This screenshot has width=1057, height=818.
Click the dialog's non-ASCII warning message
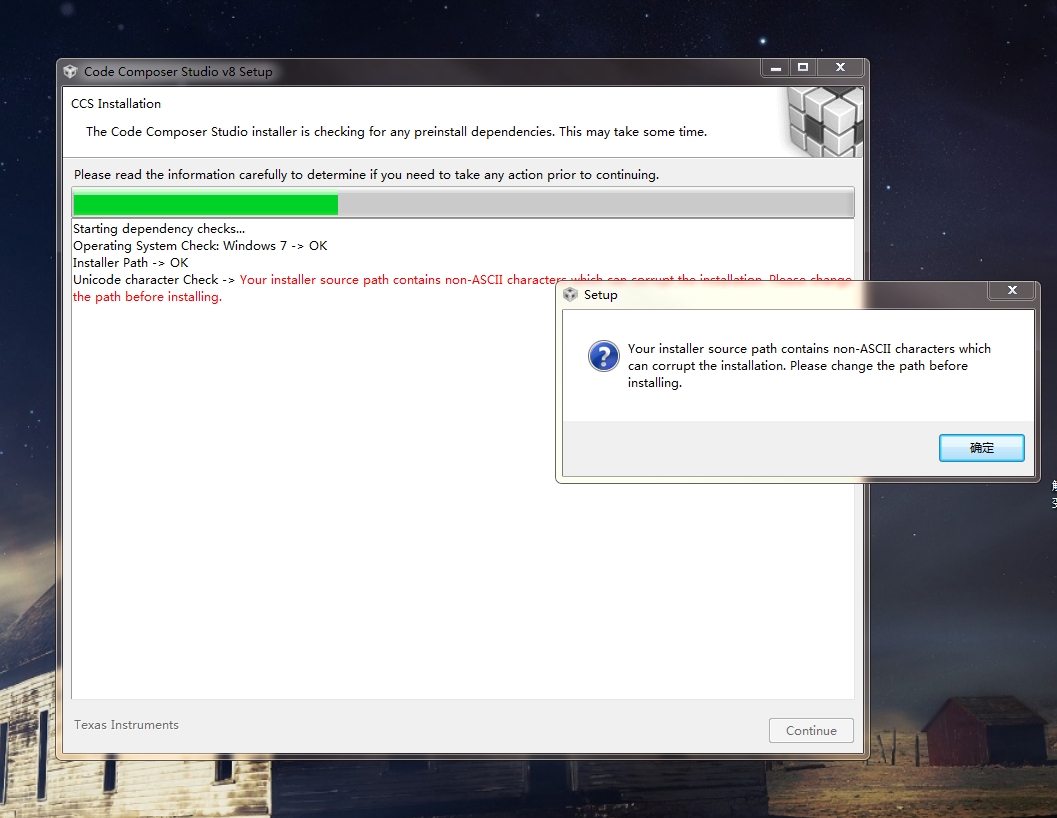click(x=809, y=366)
